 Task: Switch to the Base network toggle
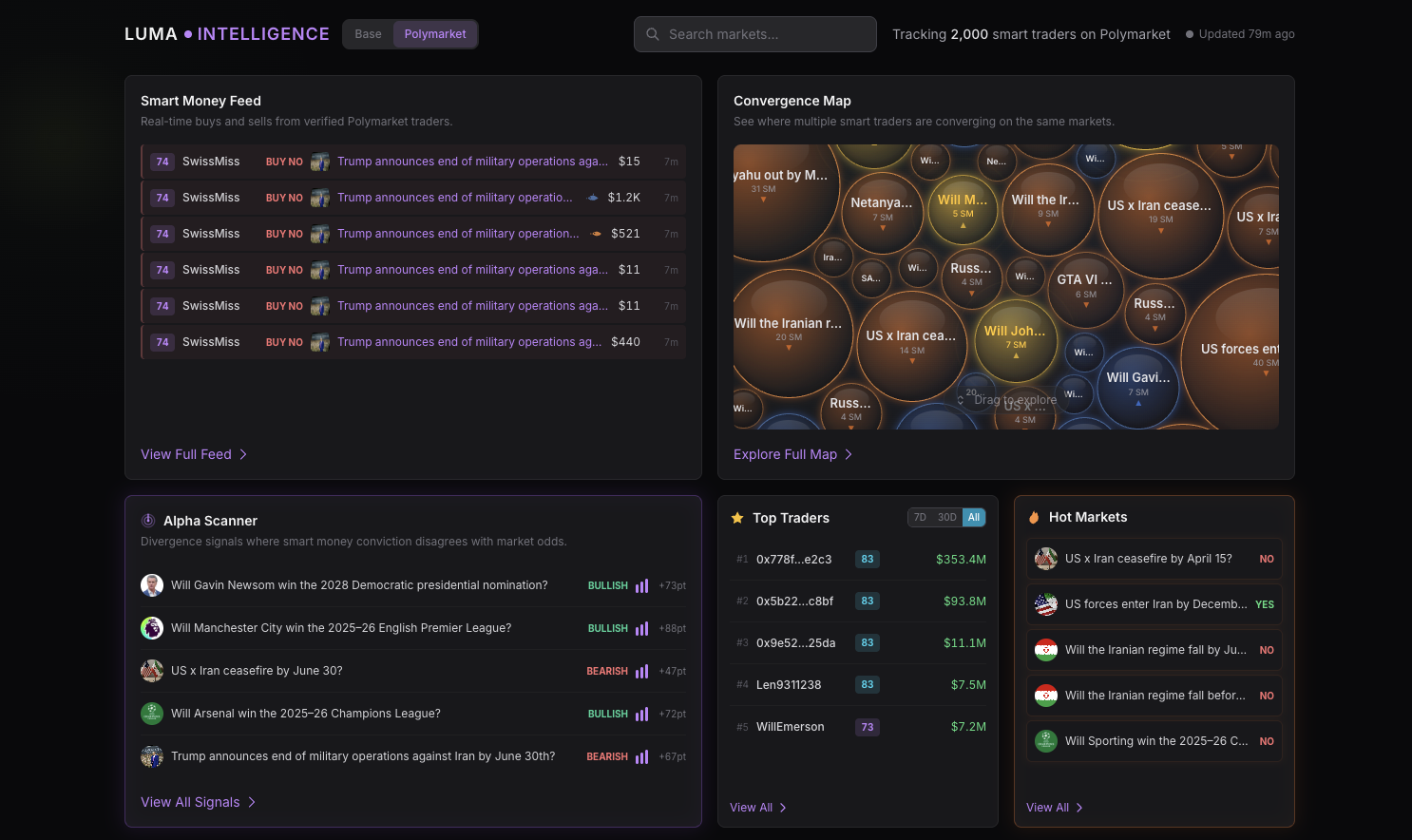pyautogui.click(x=368, y=33)
